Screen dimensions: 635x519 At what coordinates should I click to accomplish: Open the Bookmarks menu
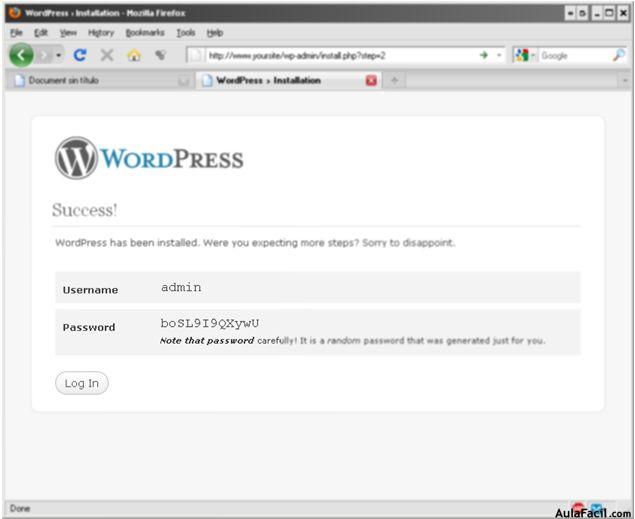145,33
